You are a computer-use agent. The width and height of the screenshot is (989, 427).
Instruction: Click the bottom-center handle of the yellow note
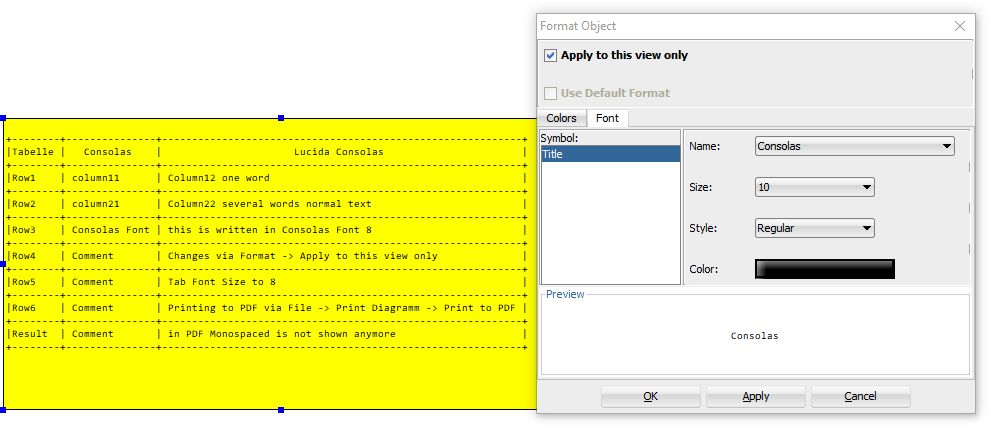coord(281,410)
